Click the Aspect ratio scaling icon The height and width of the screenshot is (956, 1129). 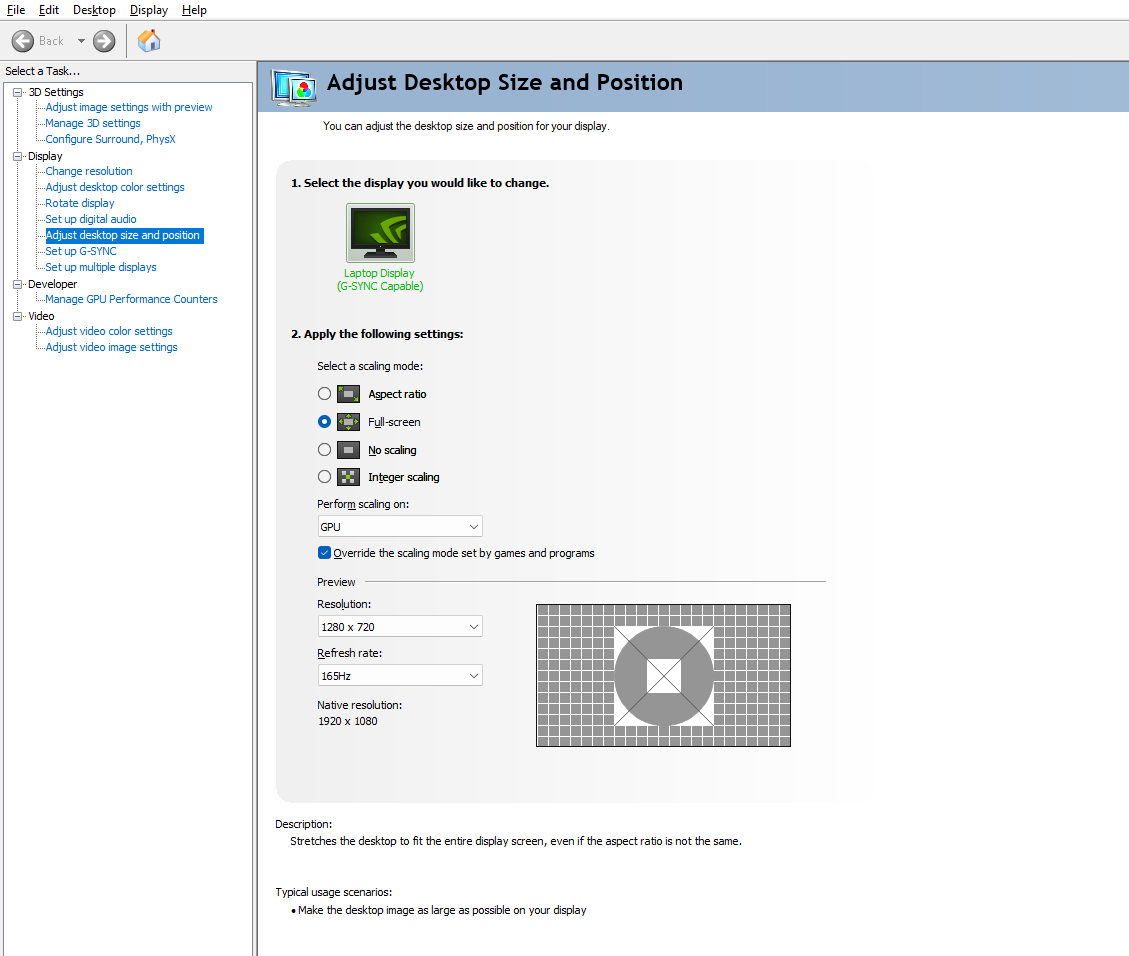pos(348,394)
